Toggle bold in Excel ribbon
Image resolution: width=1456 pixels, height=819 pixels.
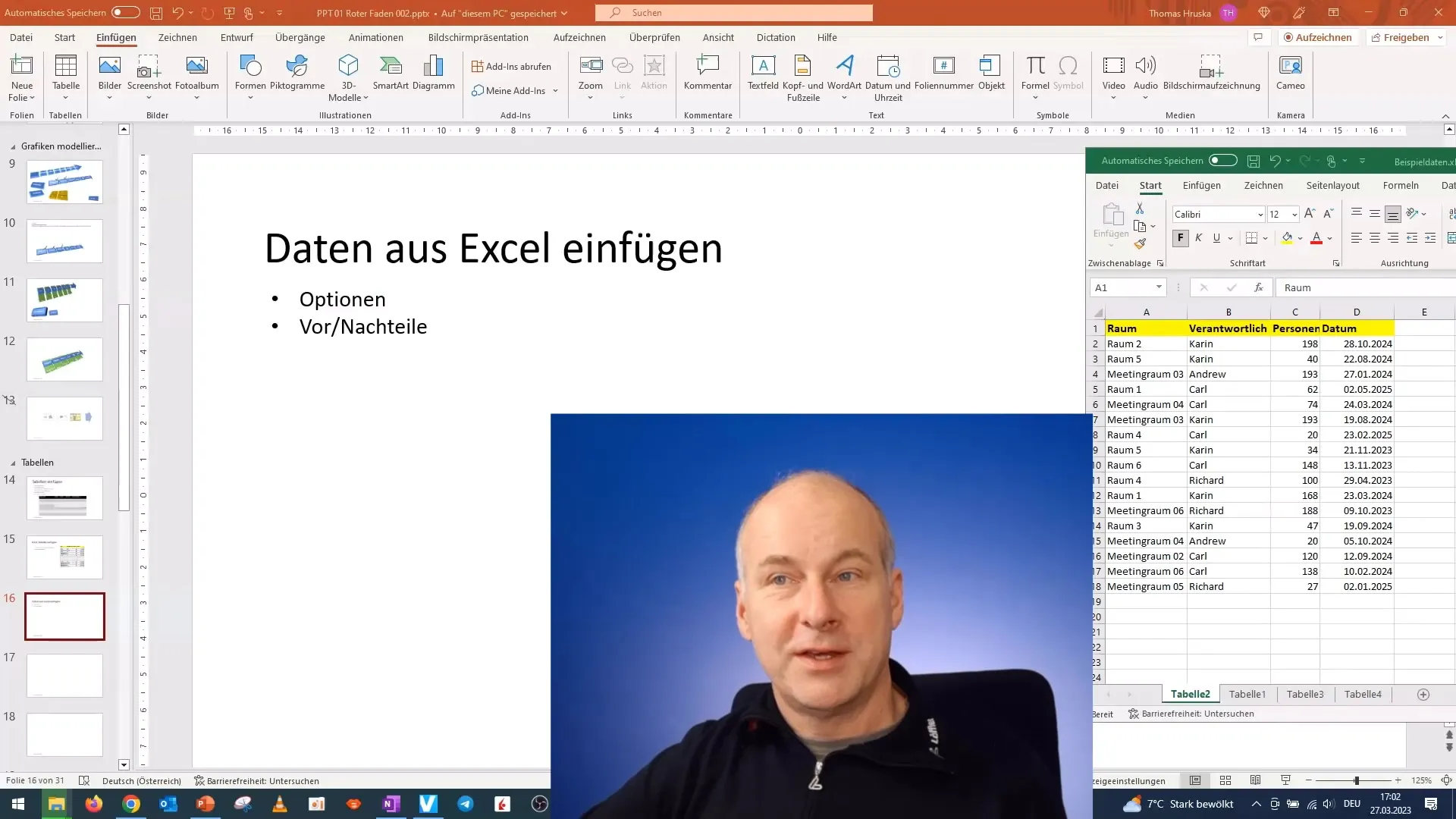(1181, 238)
